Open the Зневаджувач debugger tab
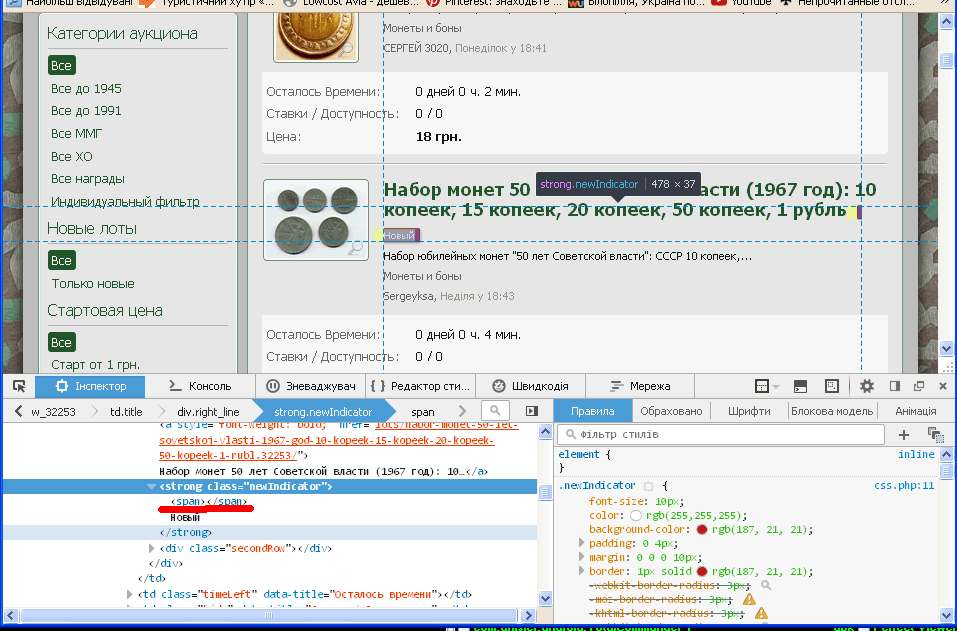This screenshot has height=631, width=957. coord(311,386)
